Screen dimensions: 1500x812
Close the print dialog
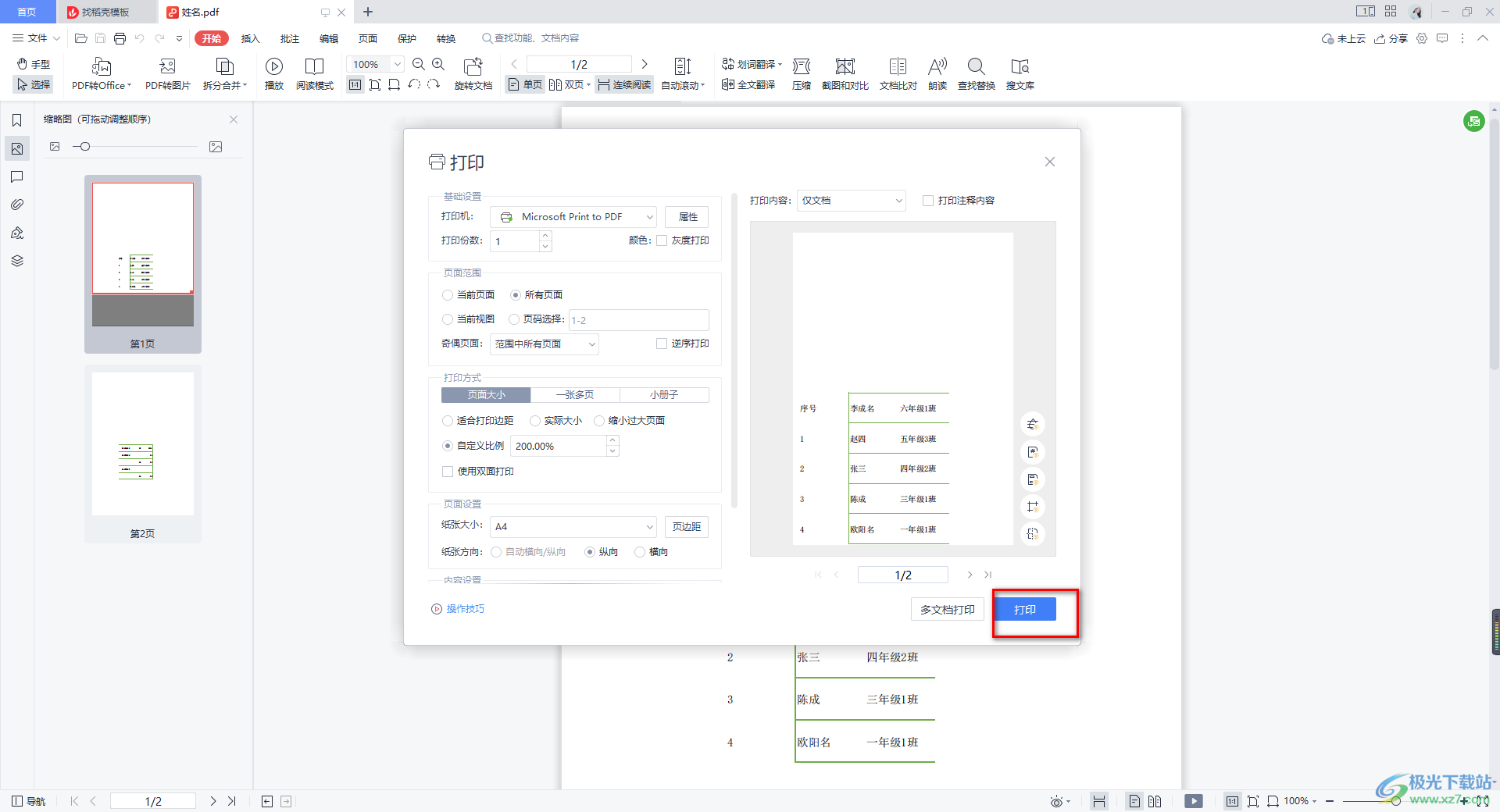point(1050,162)
